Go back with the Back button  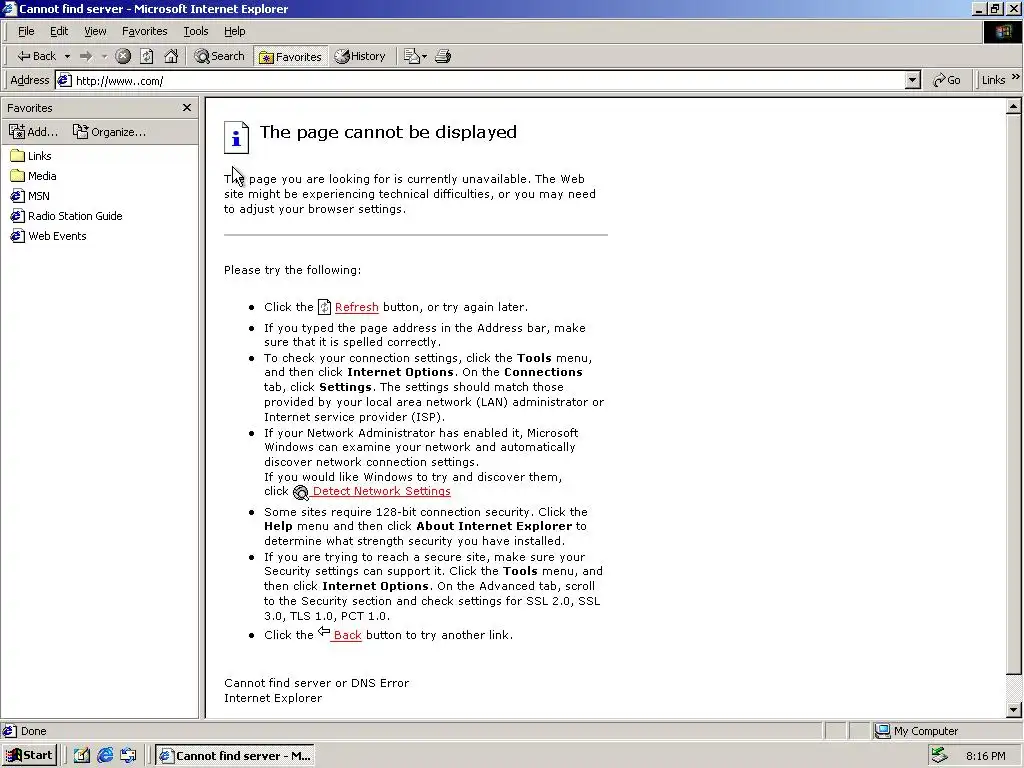coord(37,56)
